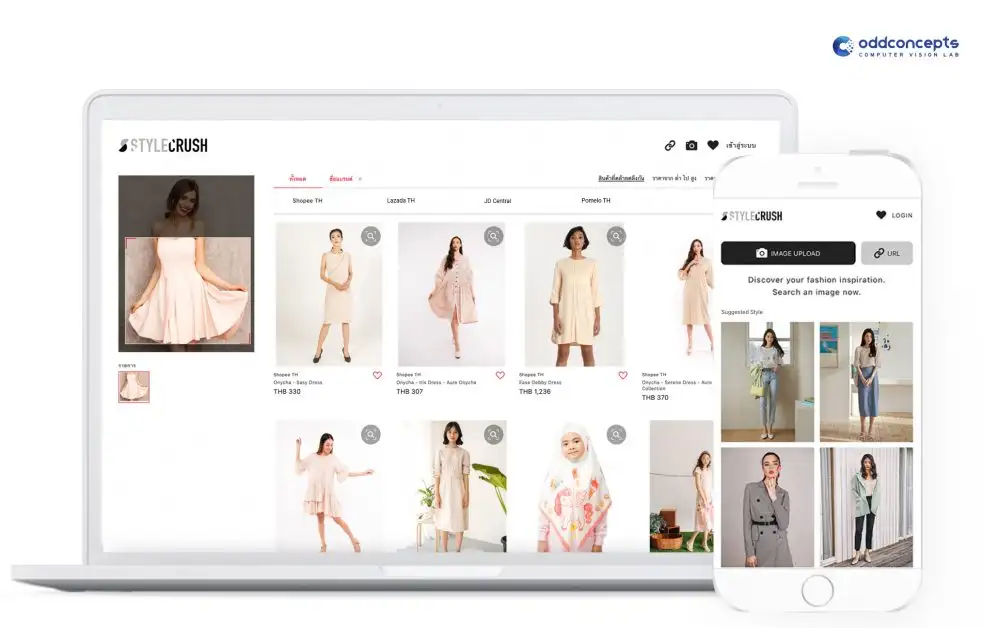984x628 pixels.
Task: Open the gray blazer suggested style photo
Action: point(767,507)
